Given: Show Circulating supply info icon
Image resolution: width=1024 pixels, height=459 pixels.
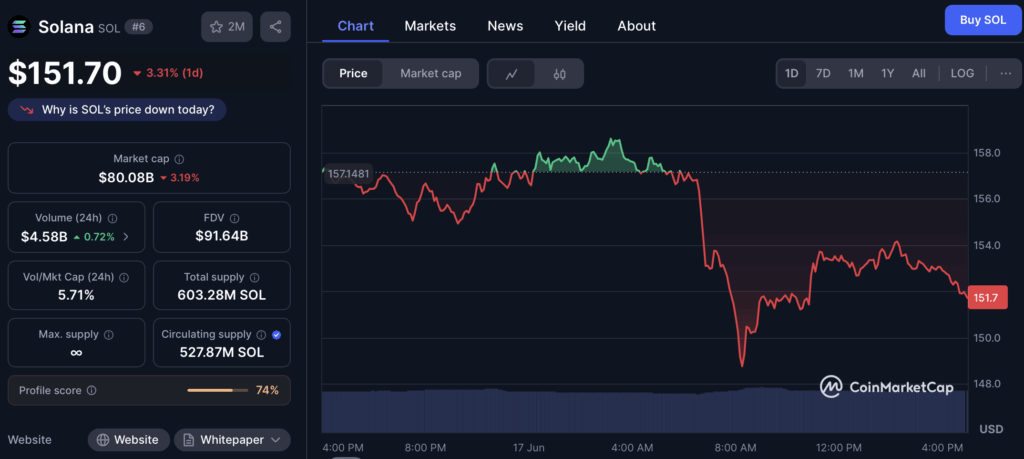Looking at the screenshot, I should click(x=261, y=335).
